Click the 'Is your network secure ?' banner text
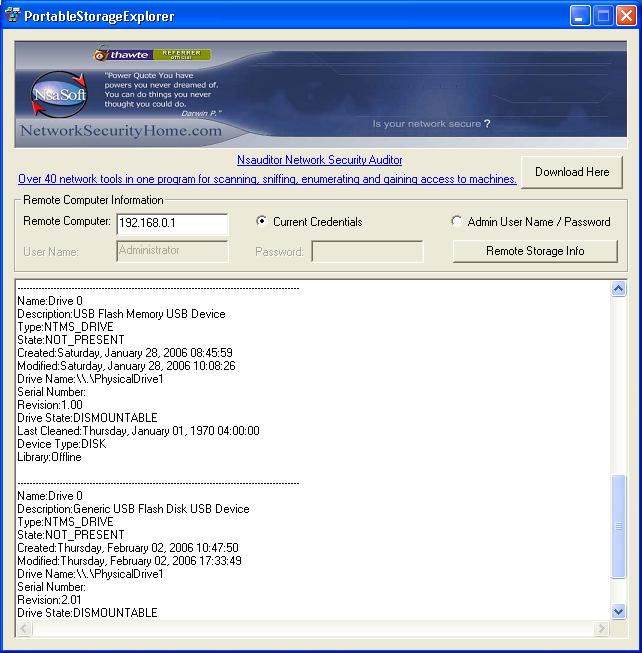The height and width of the screenshot is (653, 642). [431, 124]
